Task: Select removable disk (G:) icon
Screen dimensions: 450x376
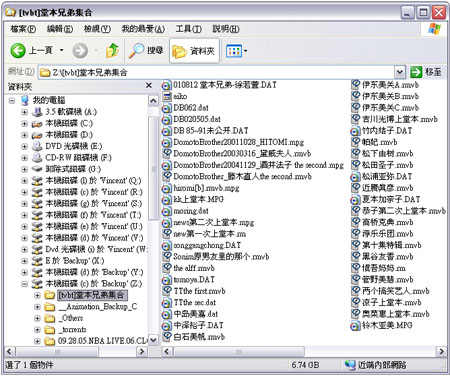Action: click(x=37, y=169)
